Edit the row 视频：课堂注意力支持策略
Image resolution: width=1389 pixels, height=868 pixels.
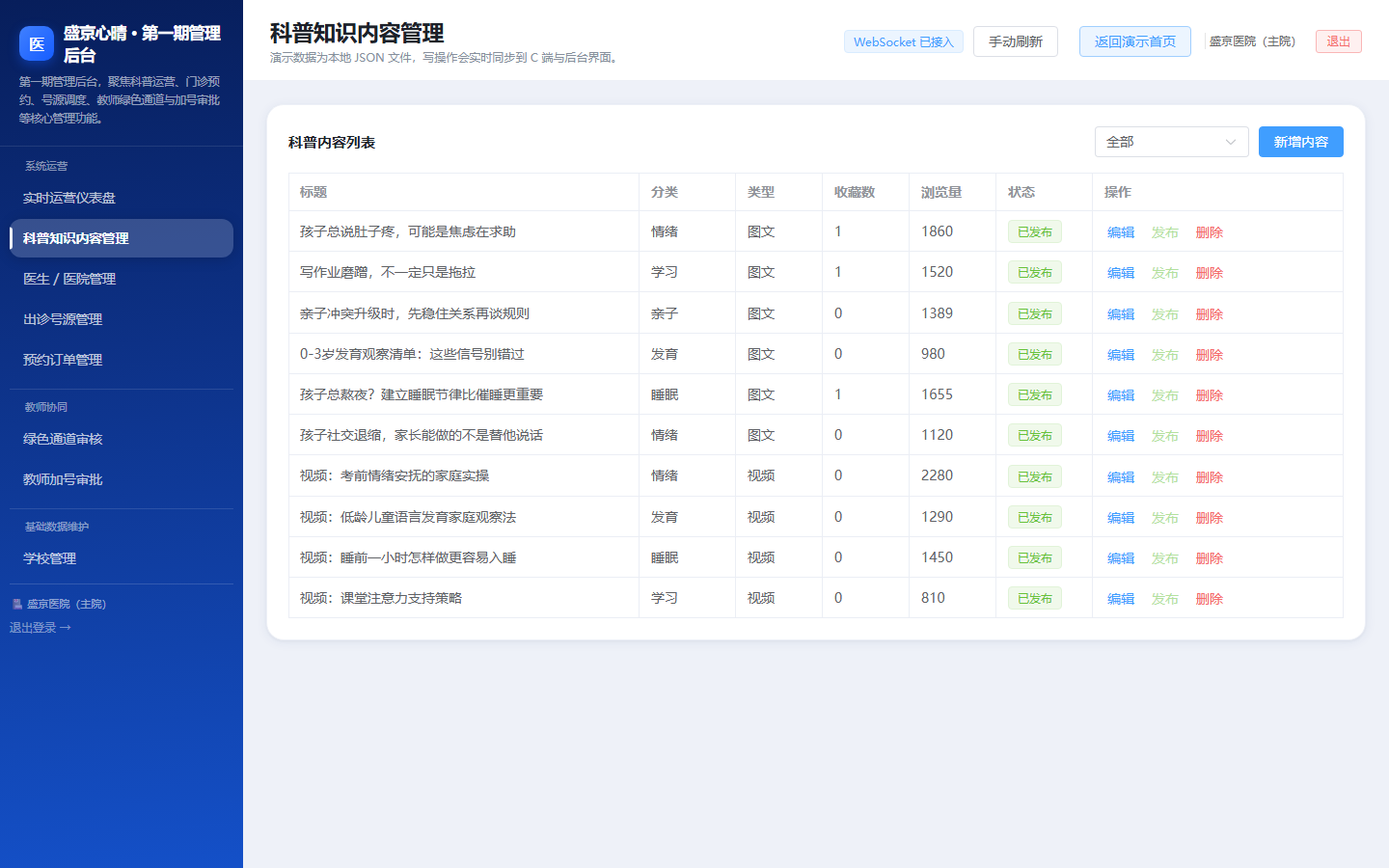coord(1120,599)
